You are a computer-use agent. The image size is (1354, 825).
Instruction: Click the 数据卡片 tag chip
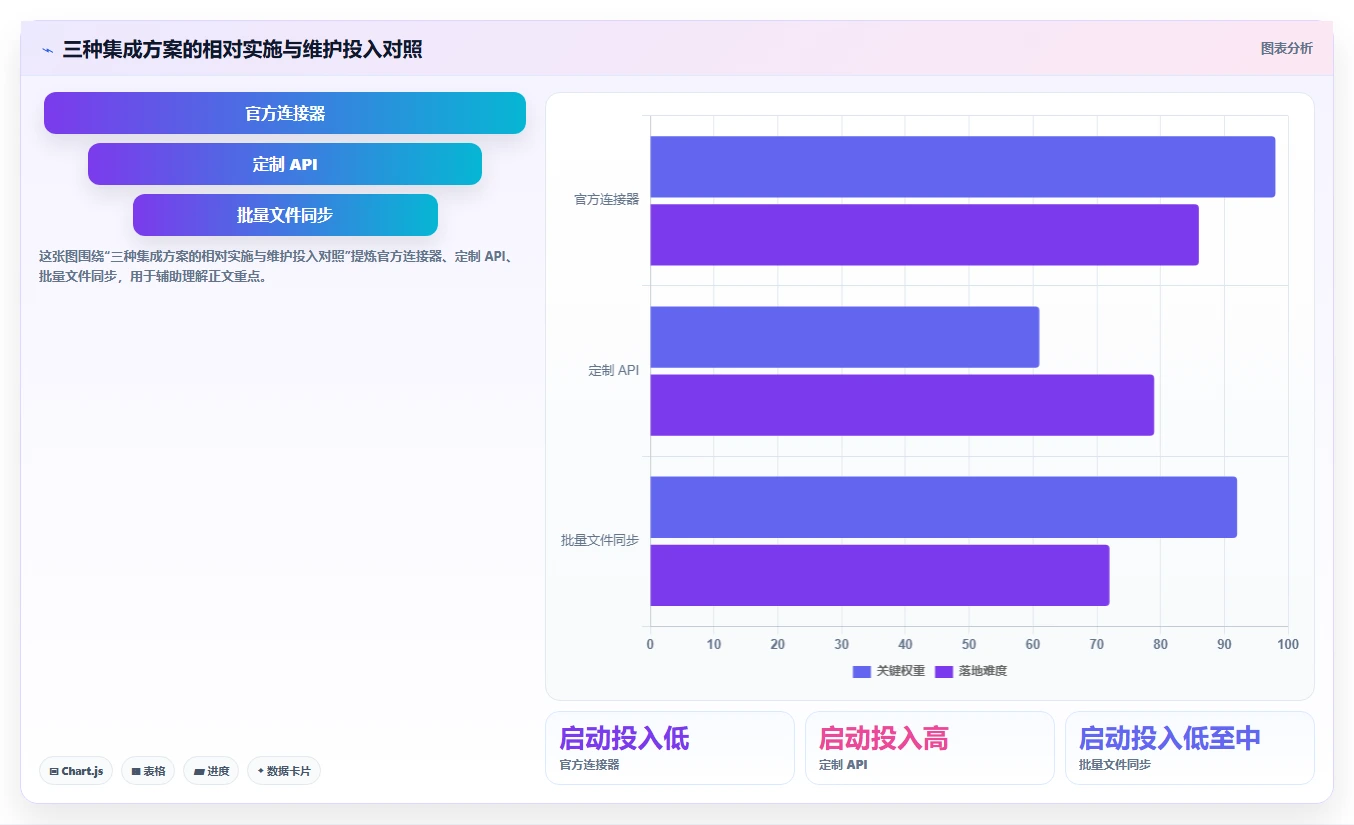(284, 771)
